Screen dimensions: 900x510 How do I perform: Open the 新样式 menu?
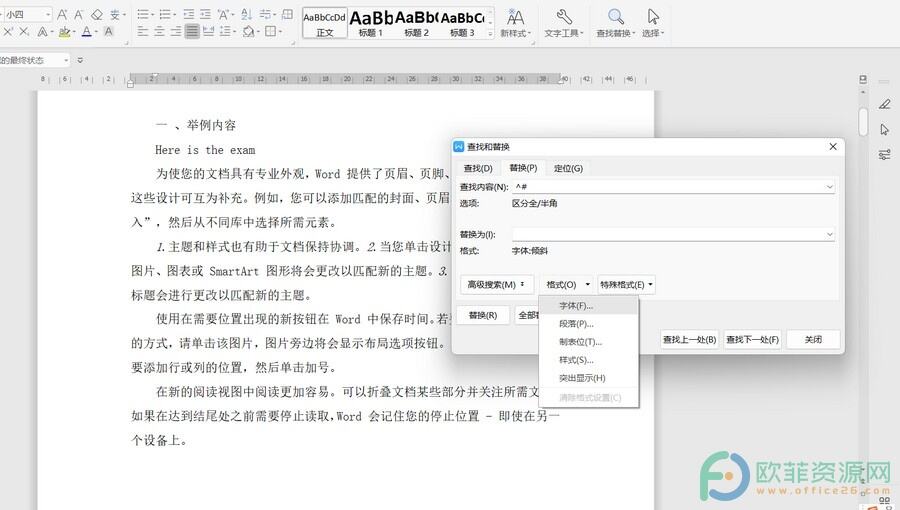pyautogui.click(x=515, y=24)
